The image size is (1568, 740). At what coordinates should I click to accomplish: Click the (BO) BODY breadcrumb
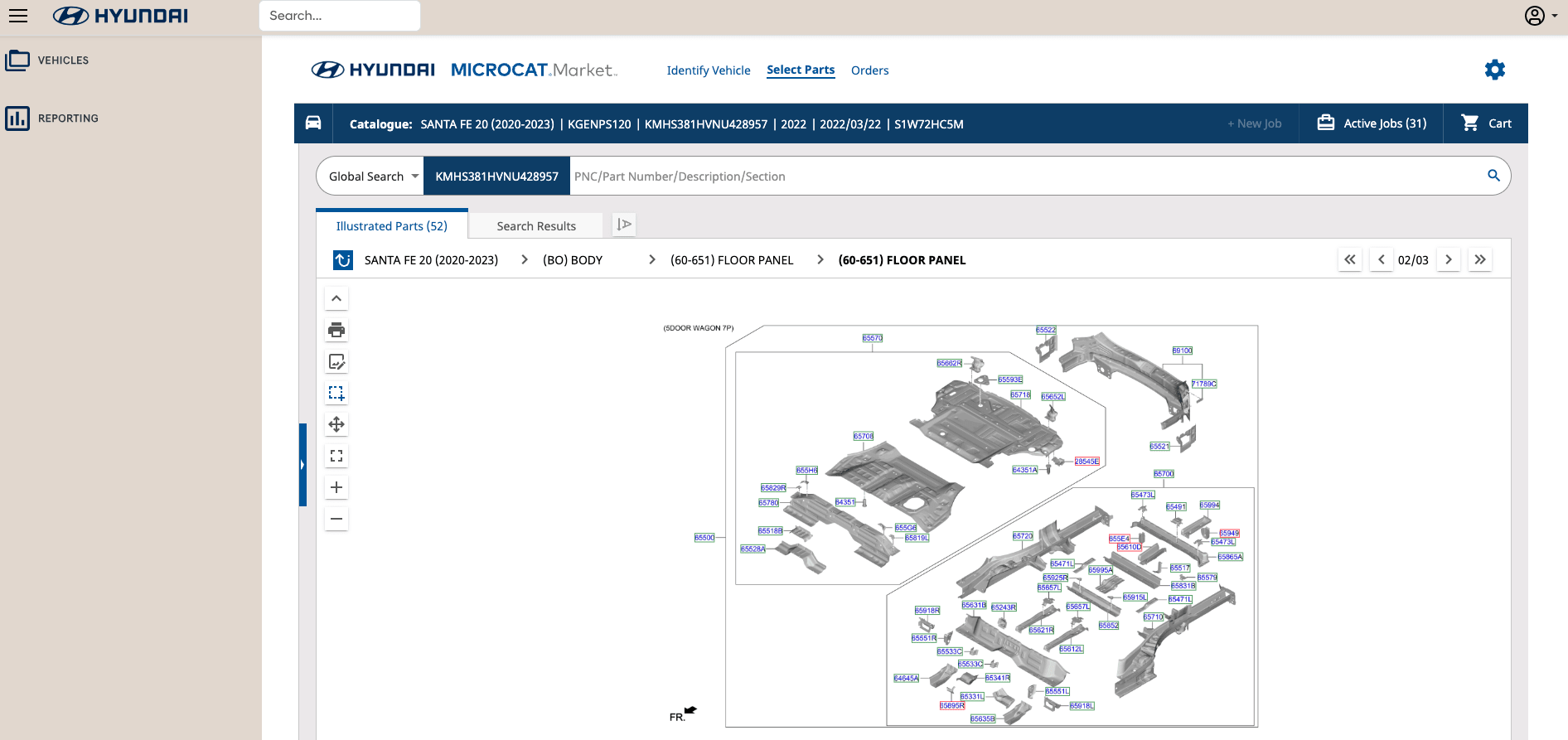point(573,260)
